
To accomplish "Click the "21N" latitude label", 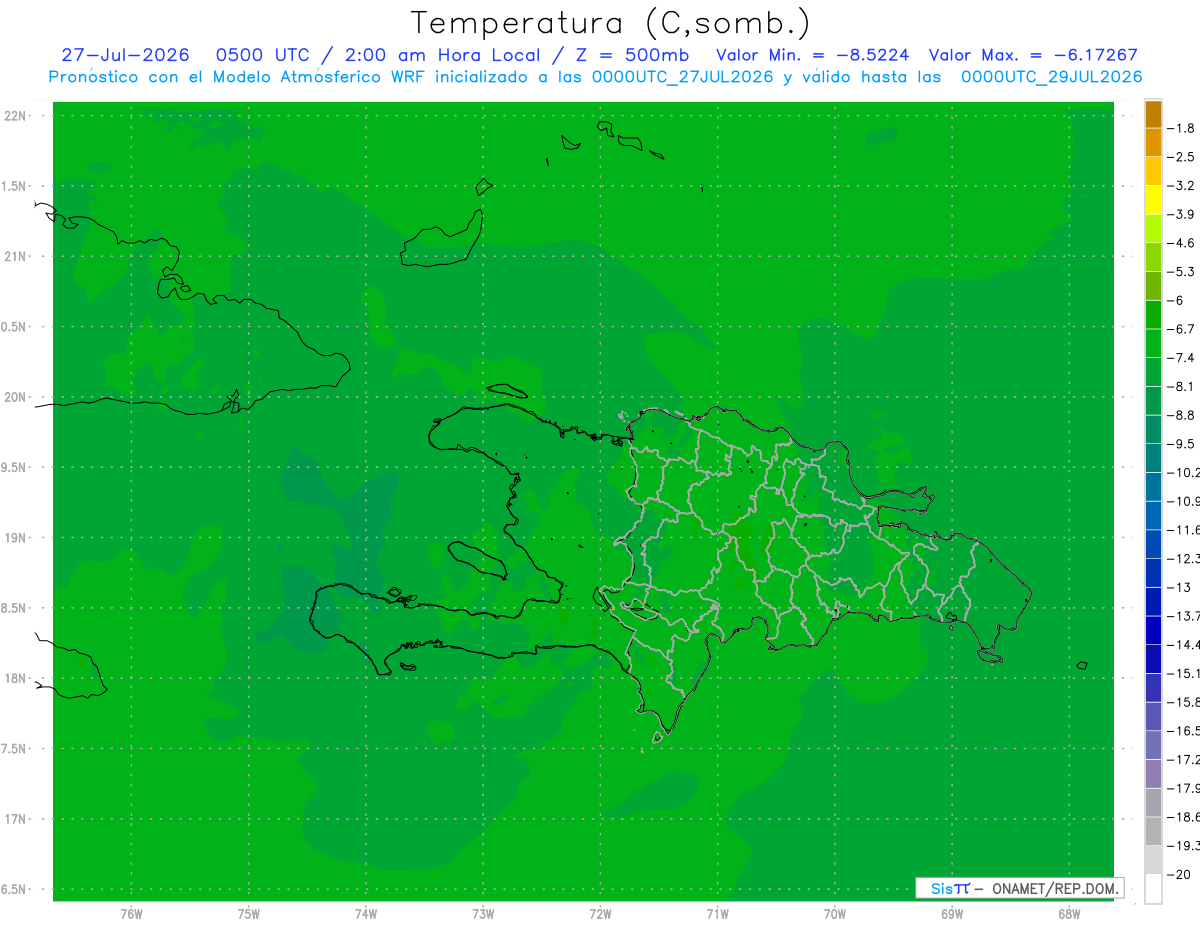I will [x=15, y=257].
